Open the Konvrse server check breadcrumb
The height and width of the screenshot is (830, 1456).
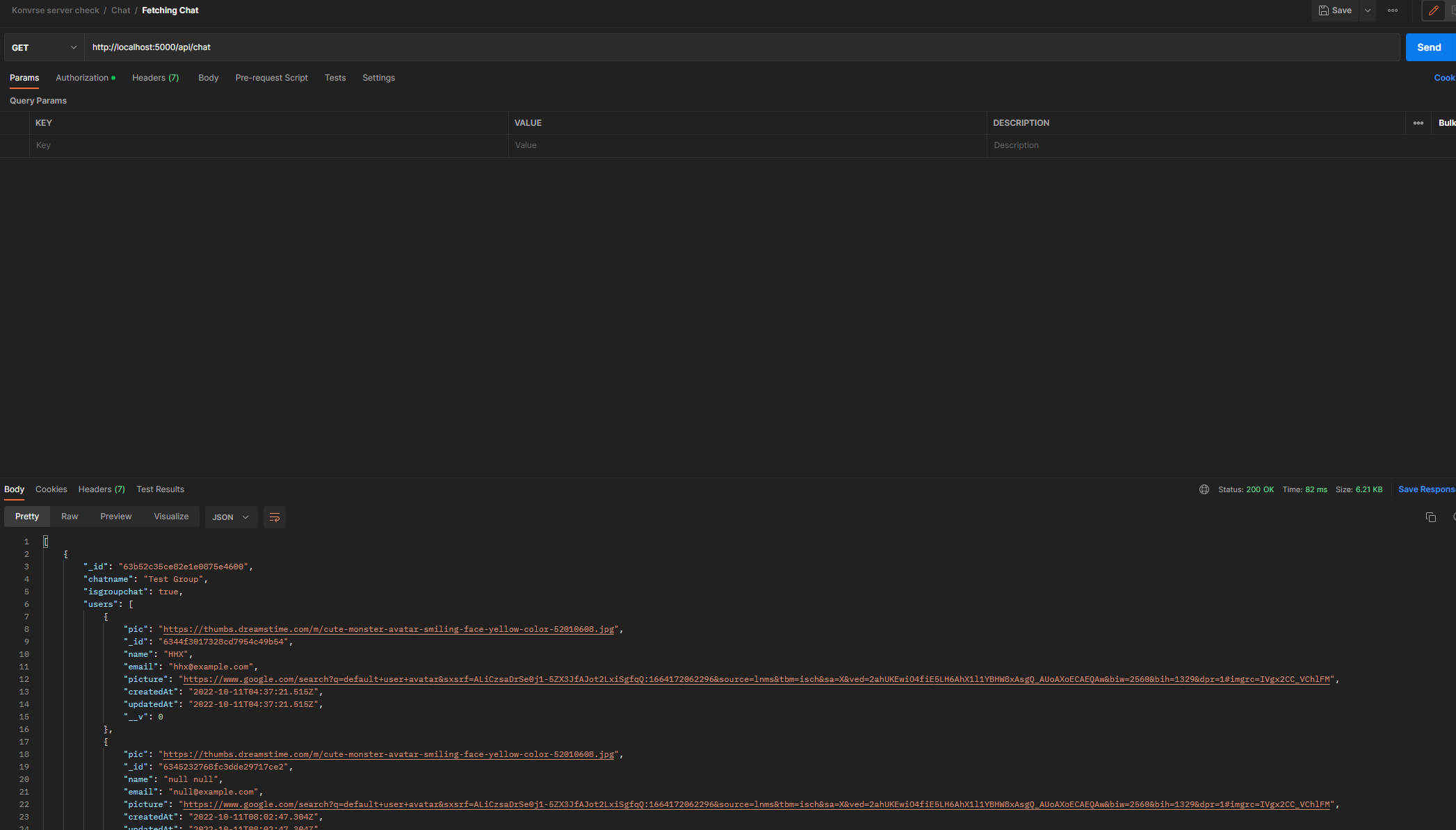point(56,10)
